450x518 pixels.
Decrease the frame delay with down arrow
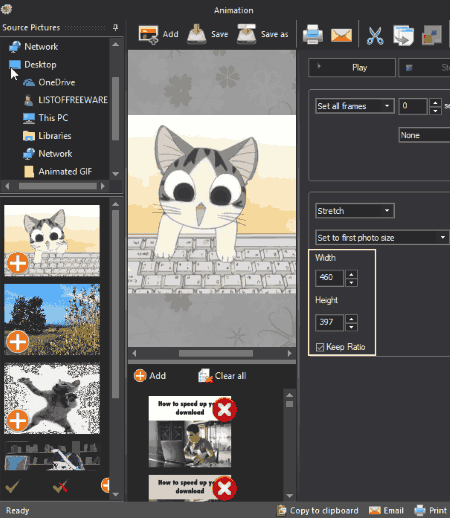click(x=435, y=110)
